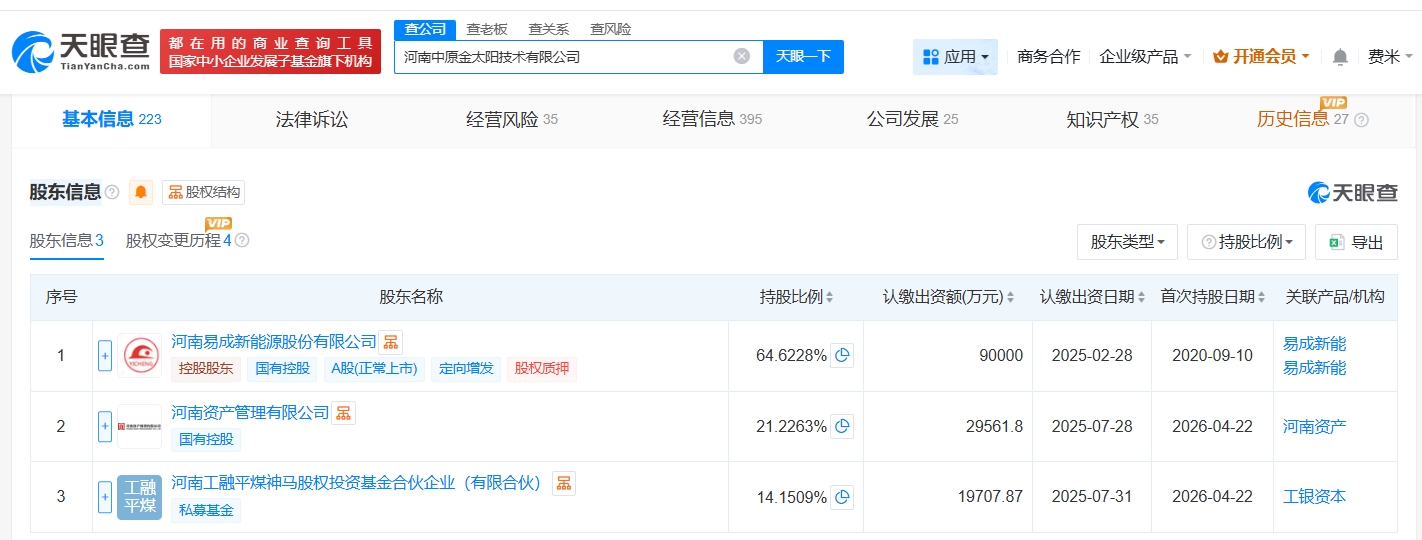Open the 应用 dropdown menu
The image size is (1422, 540).
[x=955, y=57]
